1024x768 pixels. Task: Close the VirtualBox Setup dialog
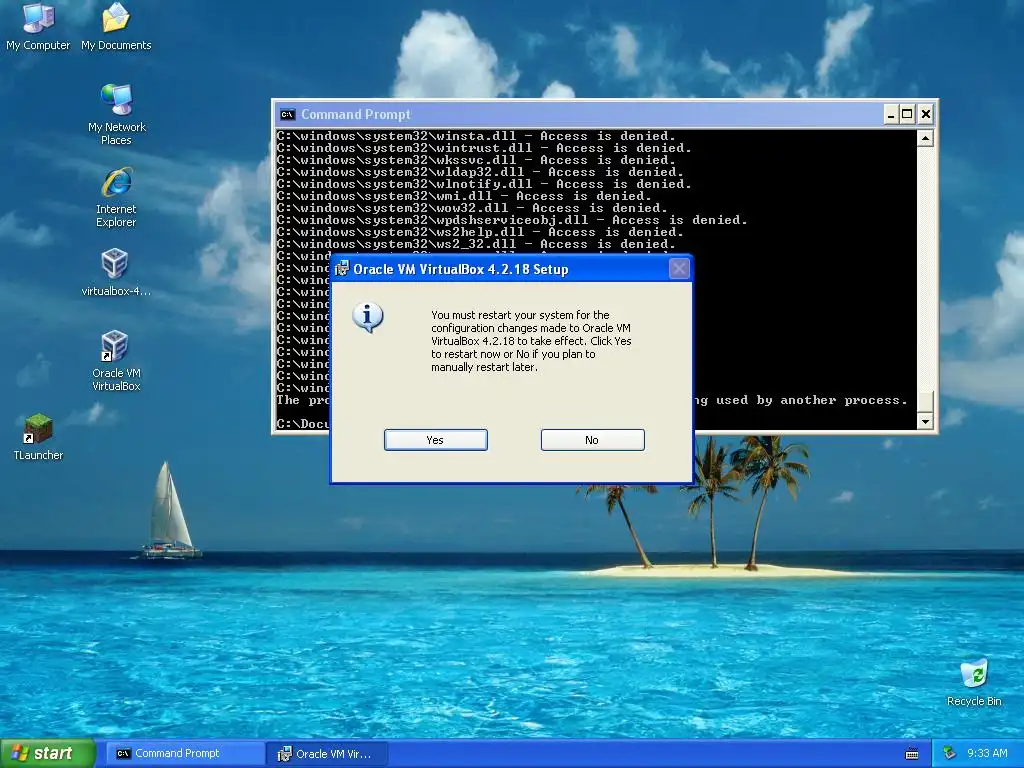pos(679,268)
